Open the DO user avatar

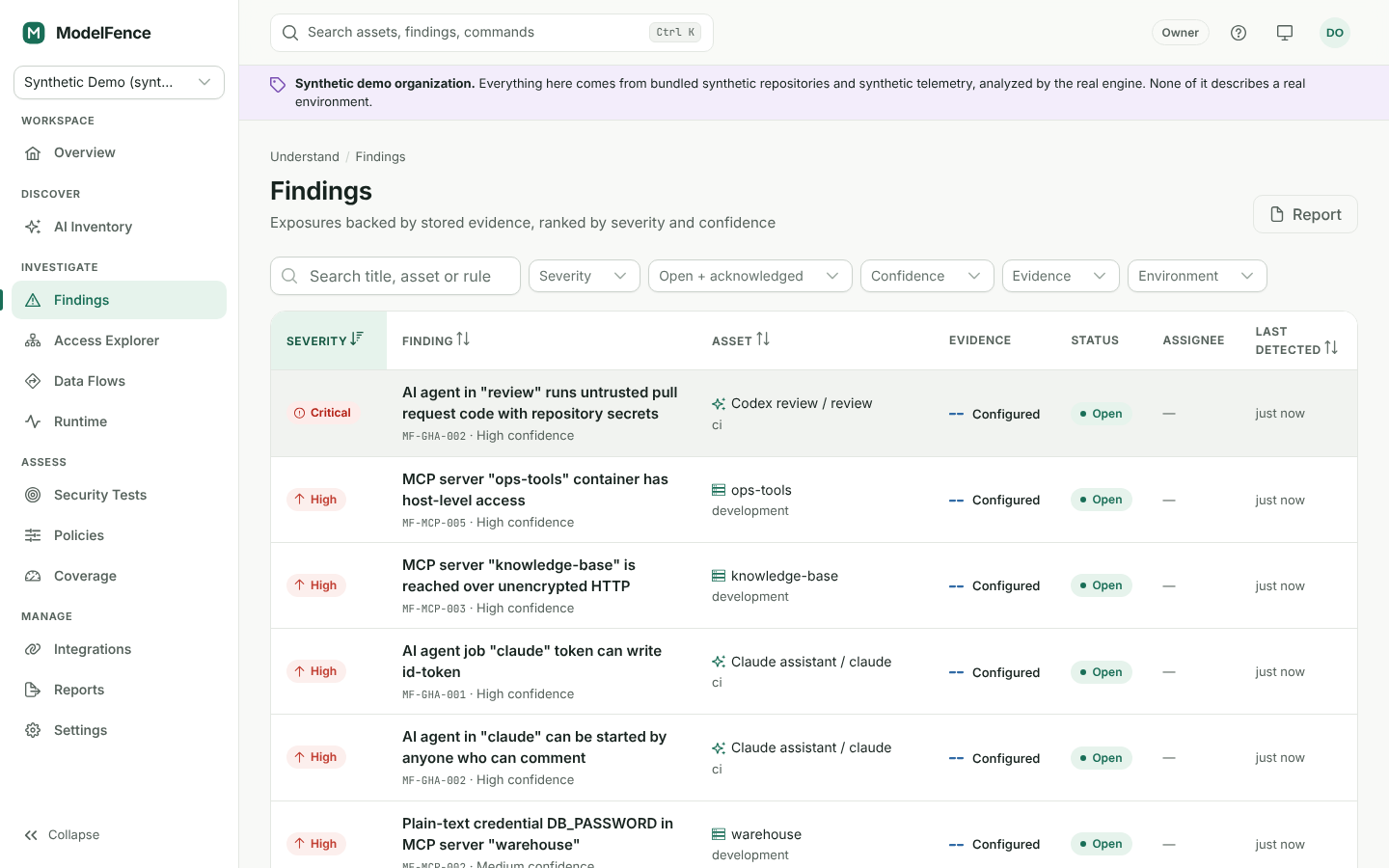tap(1335, 33)
